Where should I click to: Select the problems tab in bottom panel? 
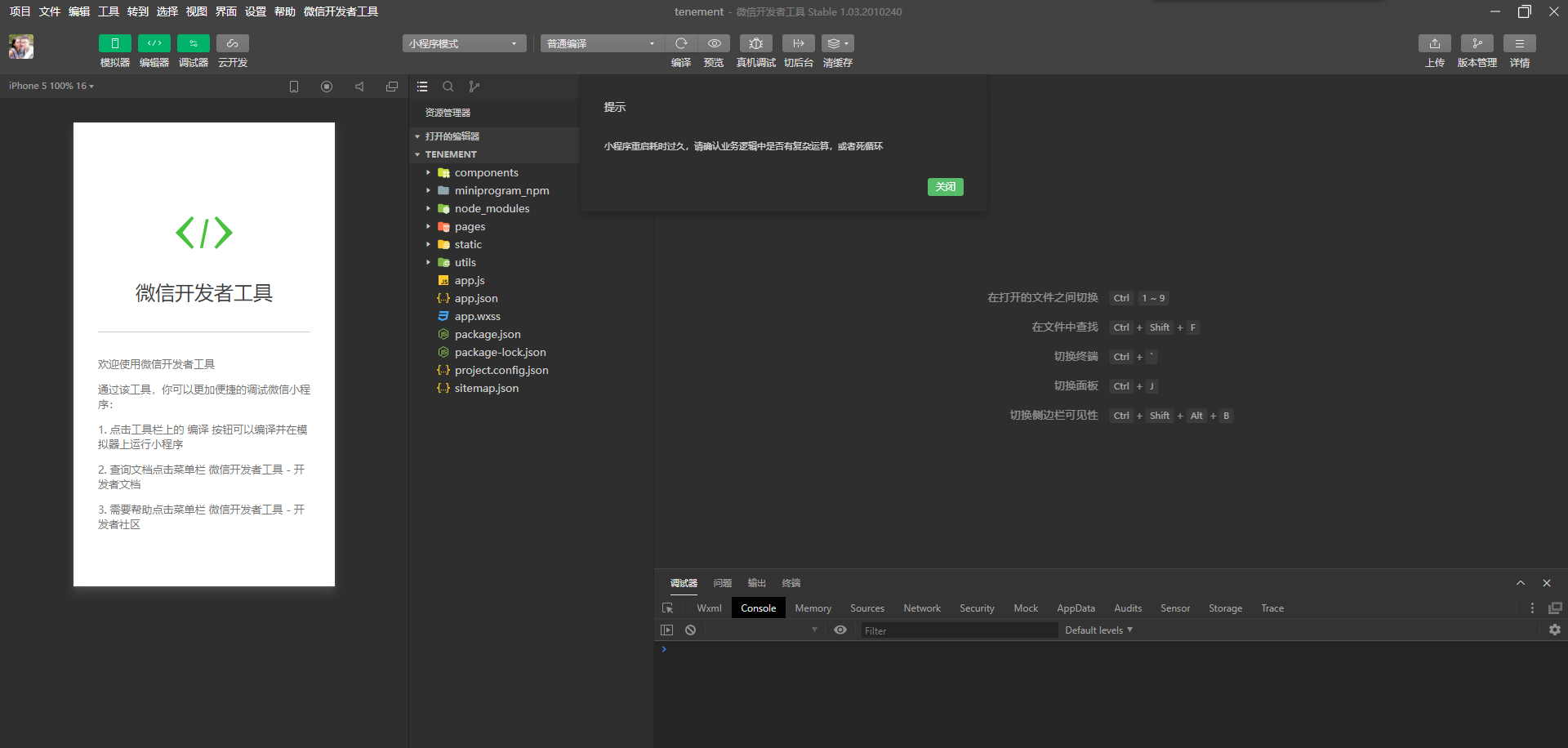pos(722,583)
